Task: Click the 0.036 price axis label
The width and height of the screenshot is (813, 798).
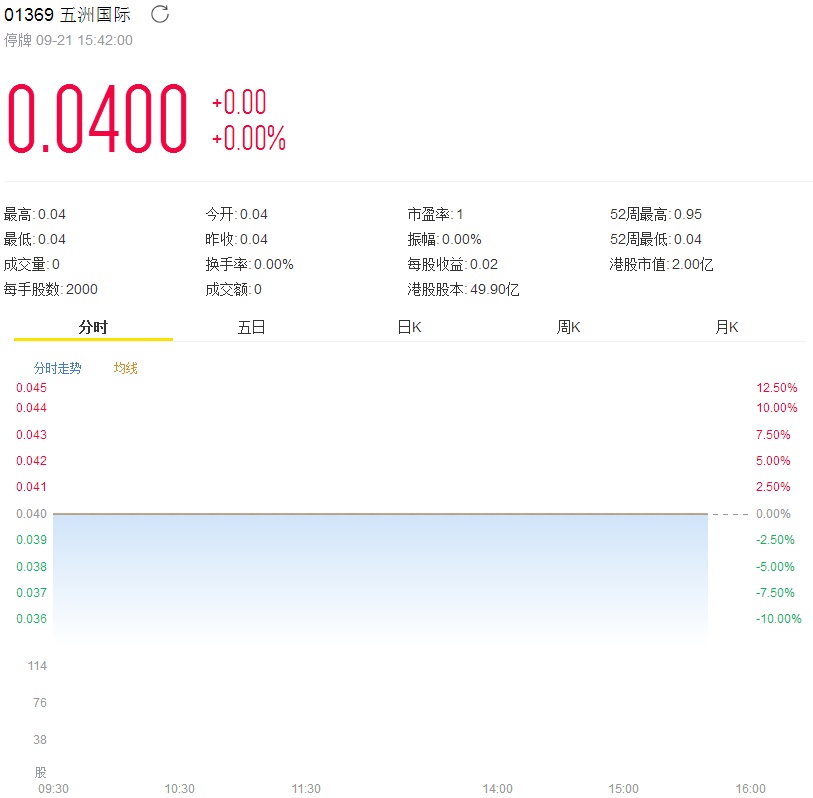Action: (x=32, y=619)
